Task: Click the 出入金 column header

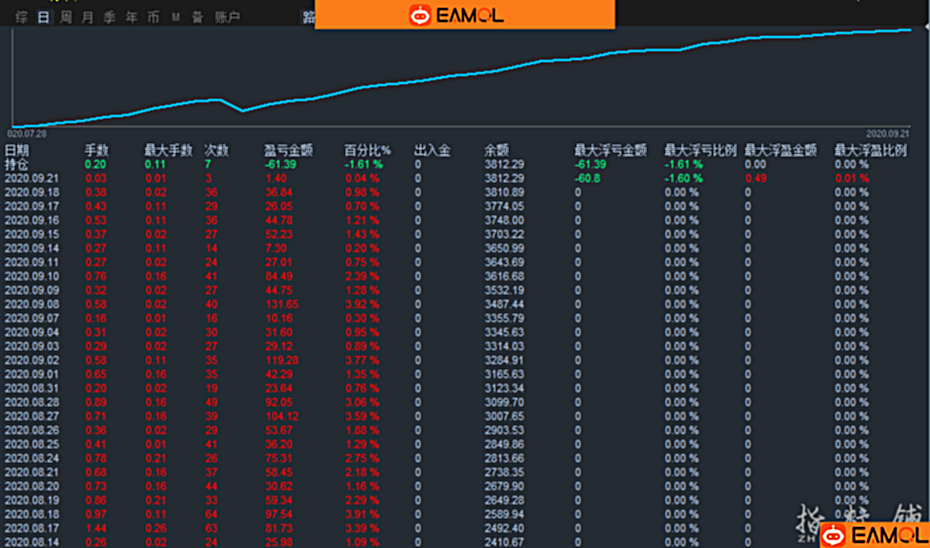Action: [432, 151]
